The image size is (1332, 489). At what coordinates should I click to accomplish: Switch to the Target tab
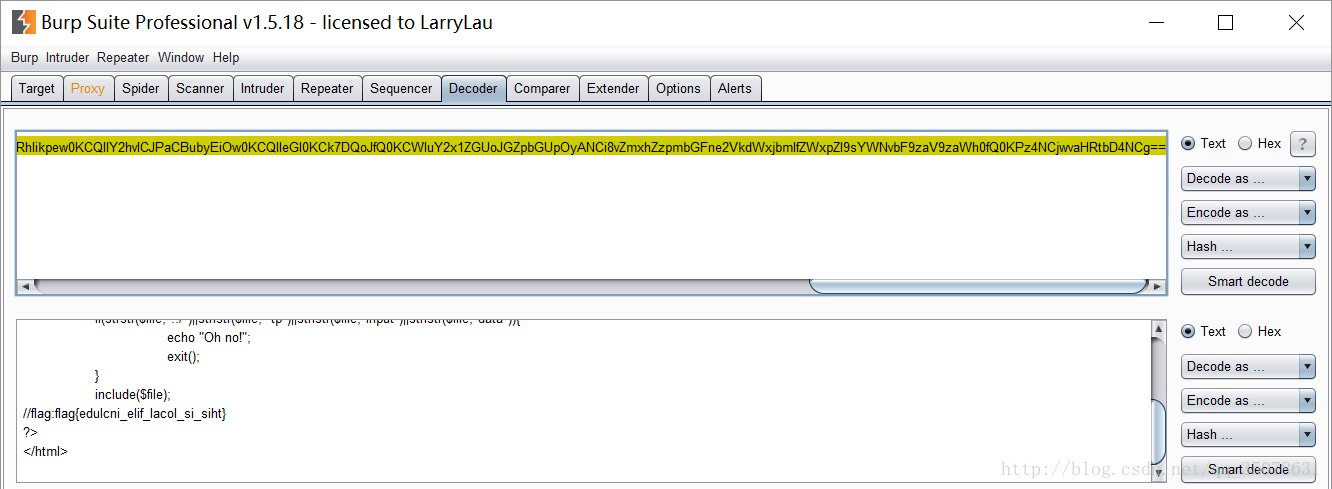click(37, 88)
